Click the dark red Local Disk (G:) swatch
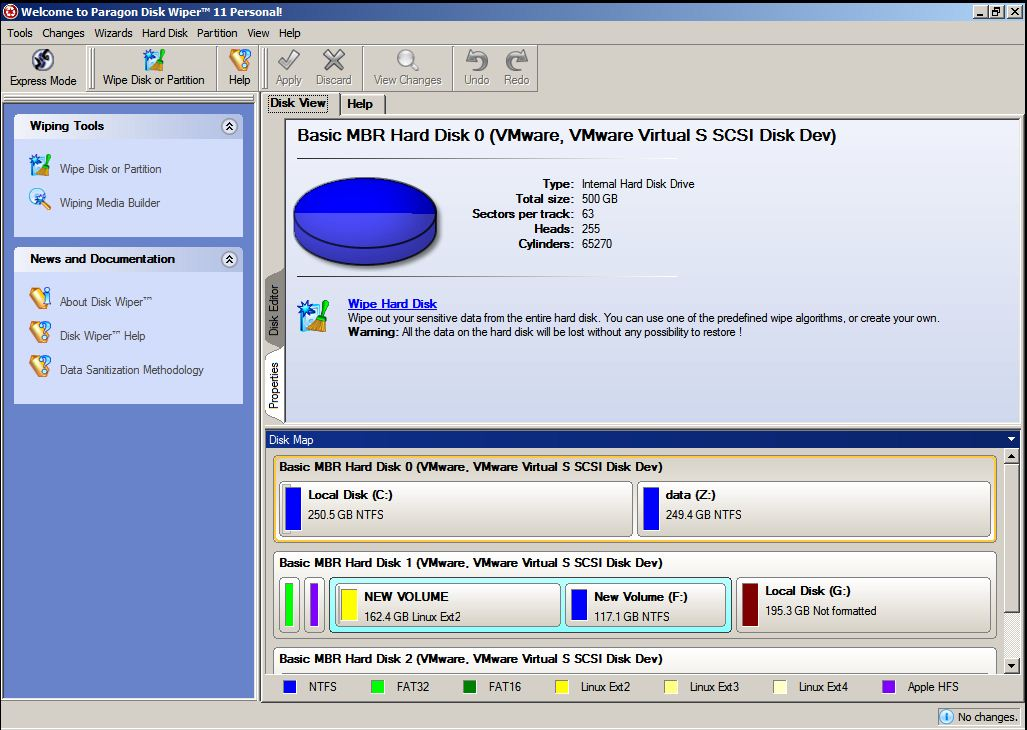The image size is (1027, 730). pyautogui.click(x=749, y=604)
